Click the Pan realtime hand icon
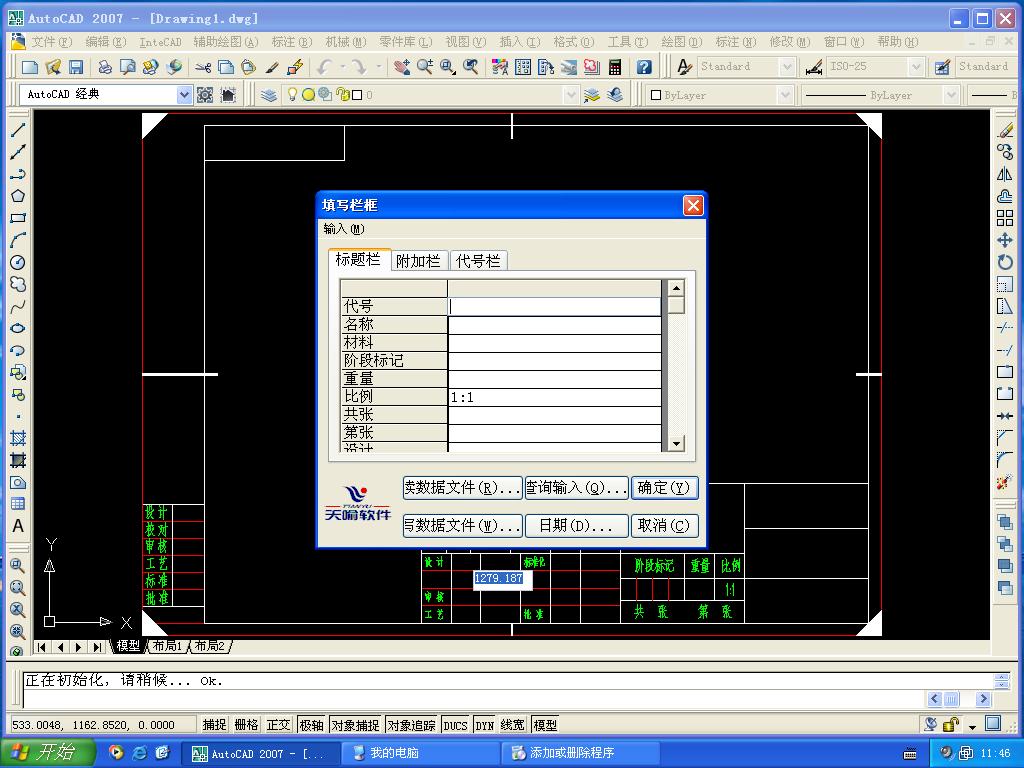The image size is (1024, 768). (x=402, y=67)
